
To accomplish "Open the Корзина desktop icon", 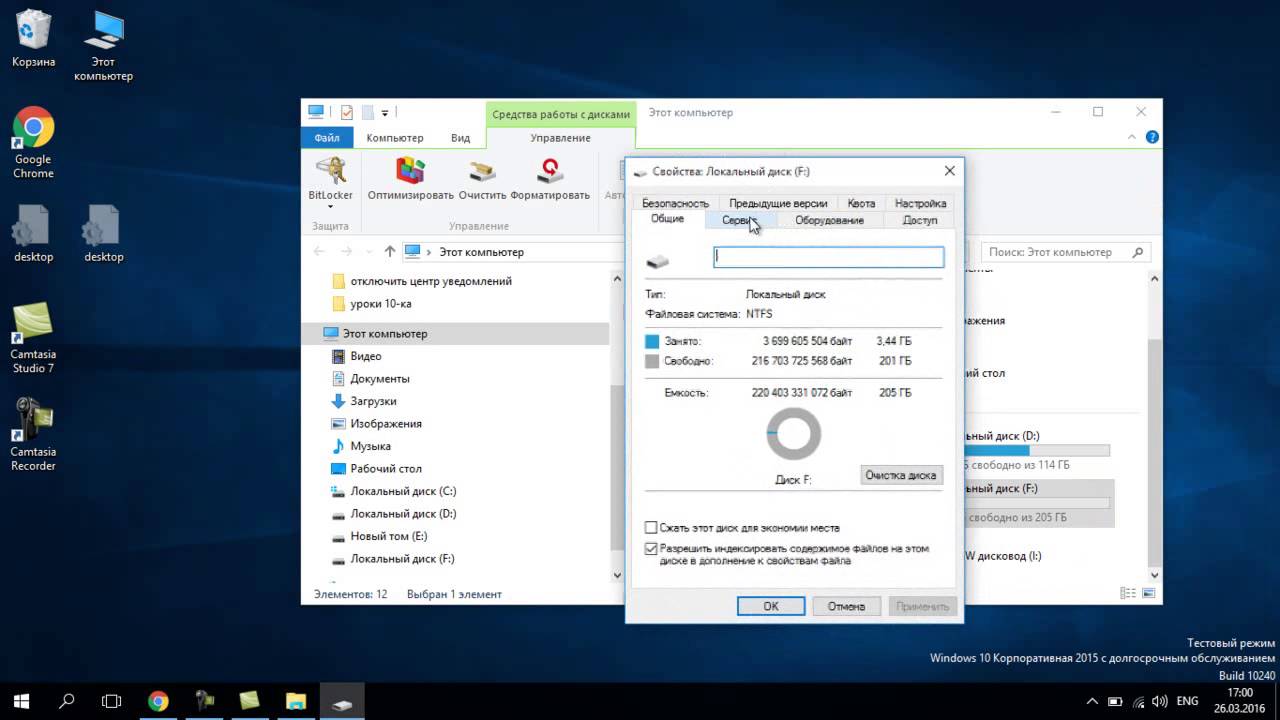I will click(33, 40).
